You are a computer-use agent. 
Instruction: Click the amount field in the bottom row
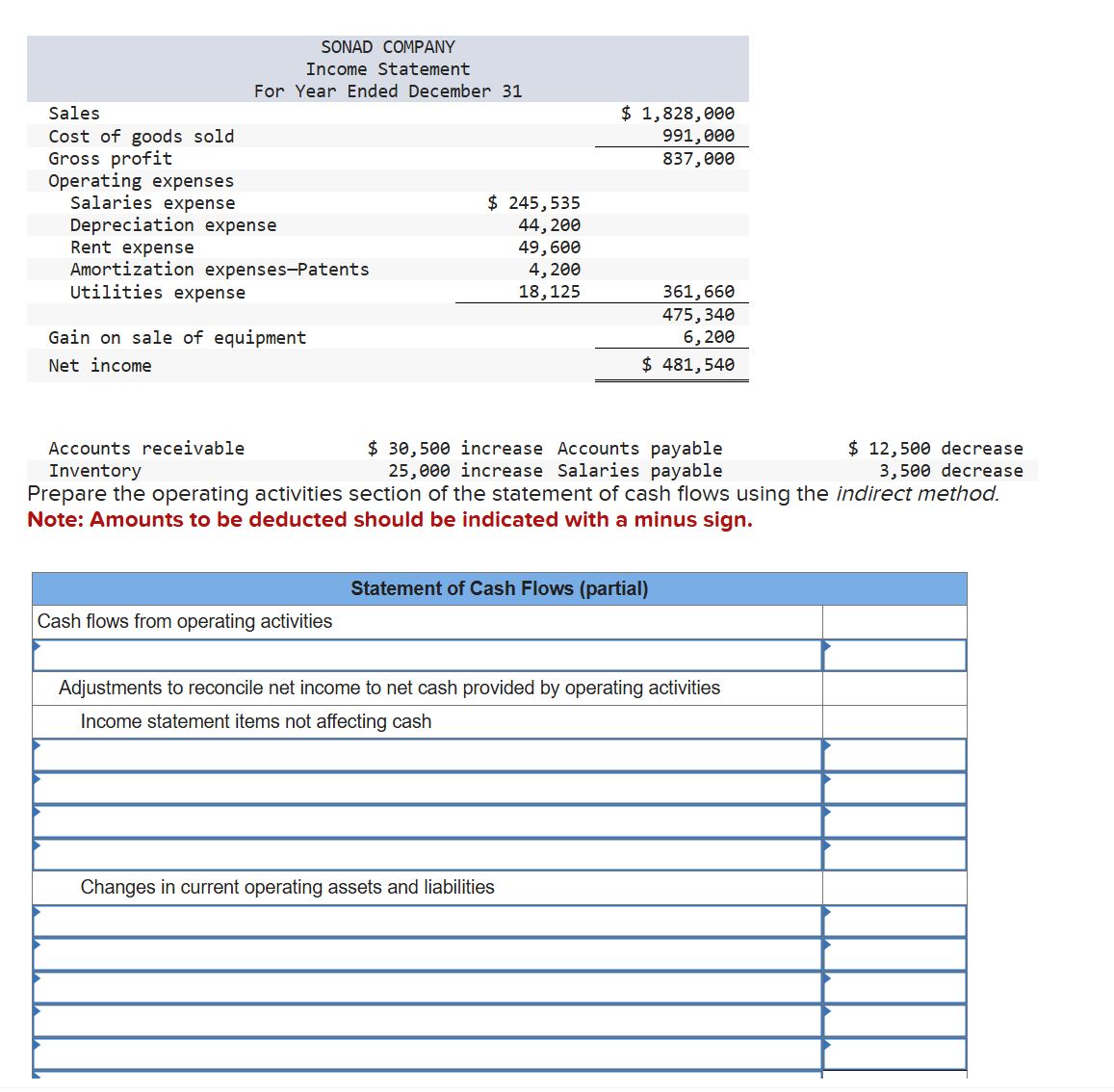tap(895, 1052)
